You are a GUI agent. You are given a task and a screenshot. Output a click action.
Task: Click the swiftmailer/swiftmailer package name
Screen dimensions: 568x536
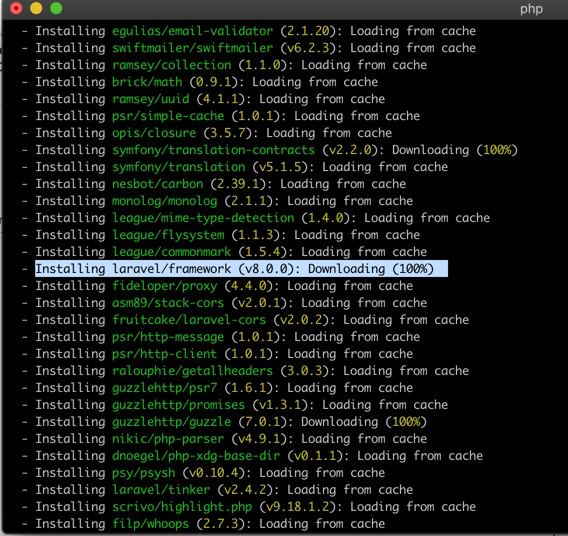coord(192,48)
